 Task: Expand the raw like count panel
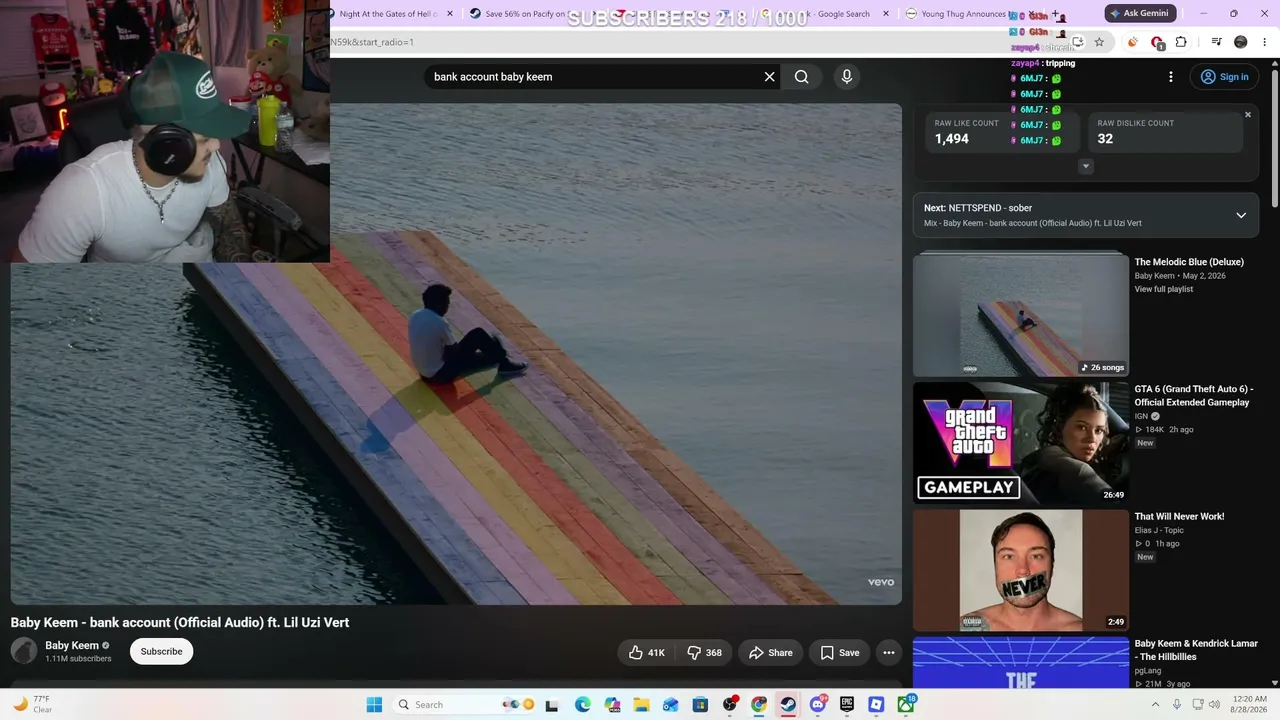(x=1086, y=167)
